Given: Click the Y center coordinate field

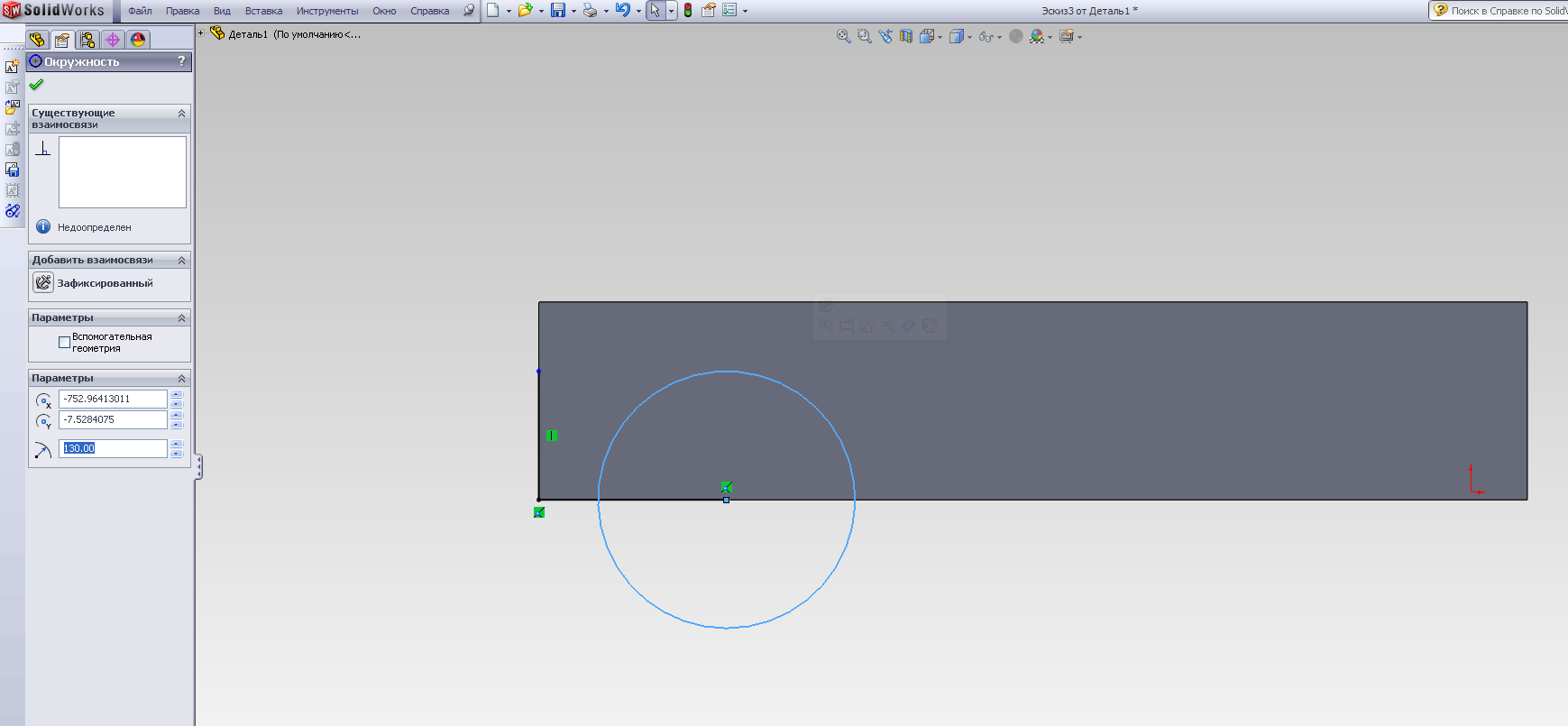Looking at the screenshot, I should [x=113, y=419].
